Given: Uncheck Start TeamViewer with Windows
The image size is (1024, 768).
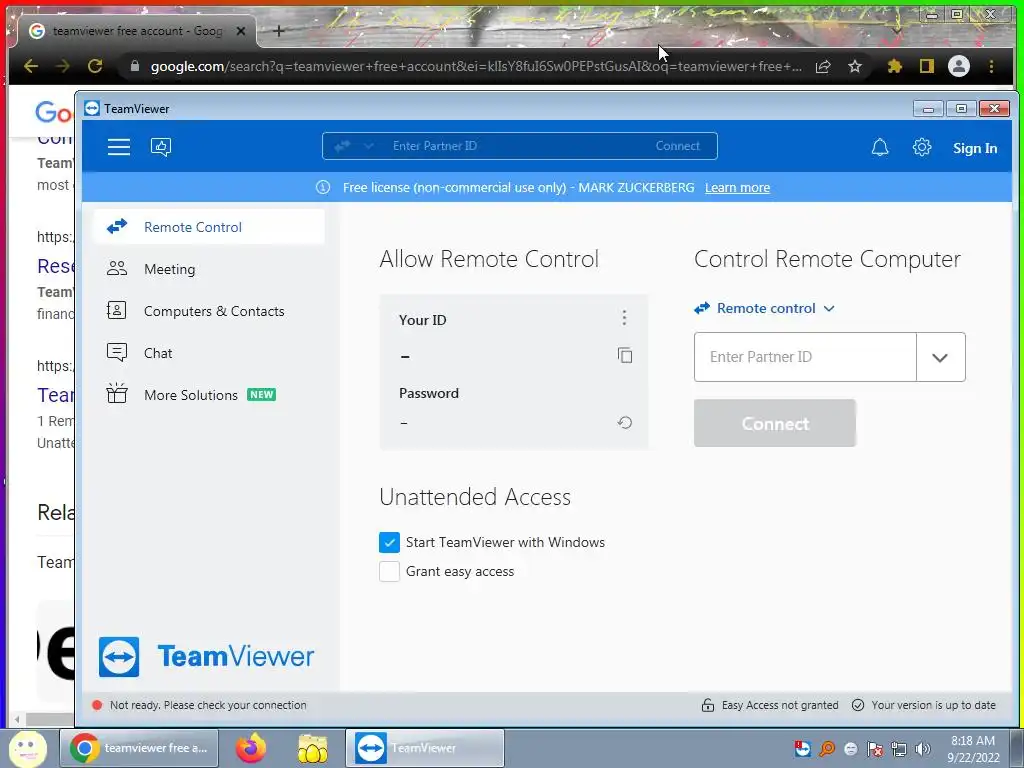Looking at the screenshot, I should [x=389, y=542].
